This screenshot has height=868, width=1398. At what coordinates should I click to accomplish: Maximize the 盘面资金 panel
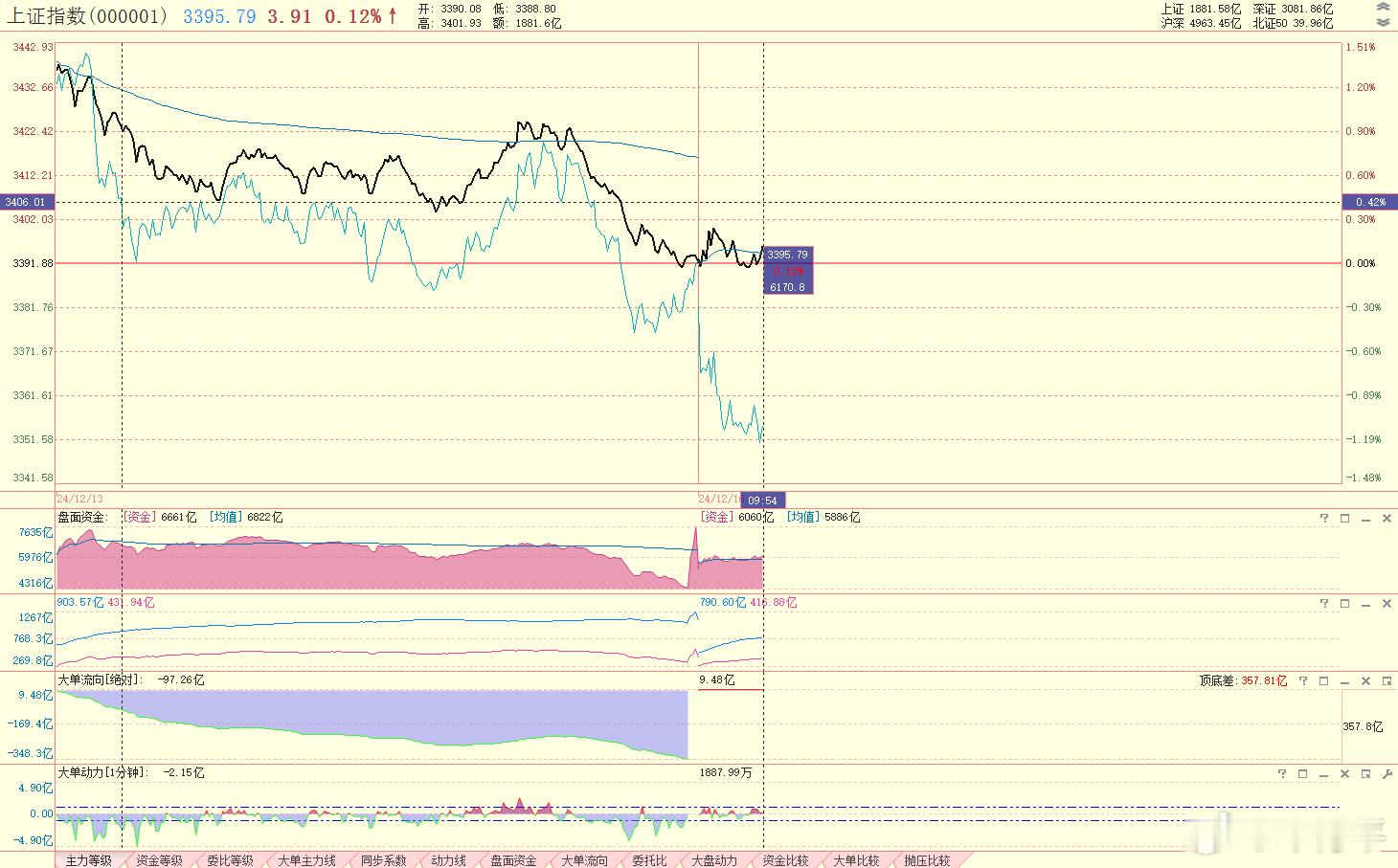[1344, 518]
